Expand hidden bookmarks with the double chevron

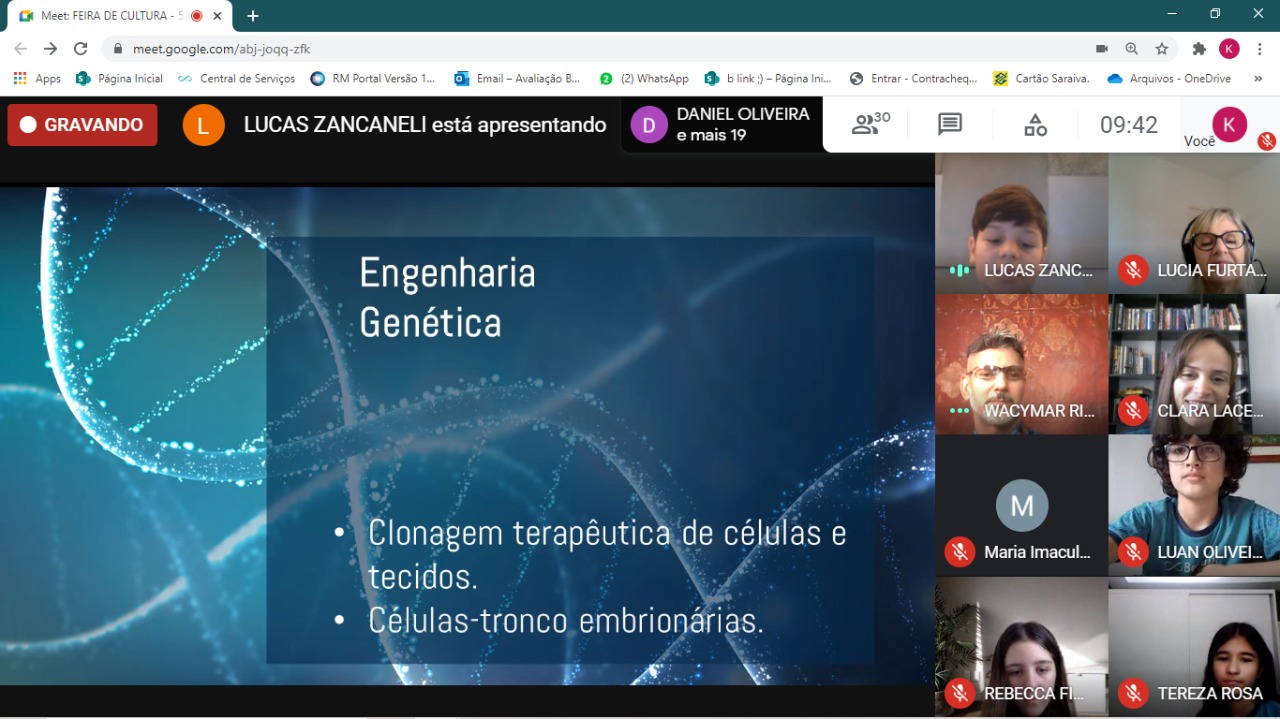pyautogui.click(x=1257, y=78)
